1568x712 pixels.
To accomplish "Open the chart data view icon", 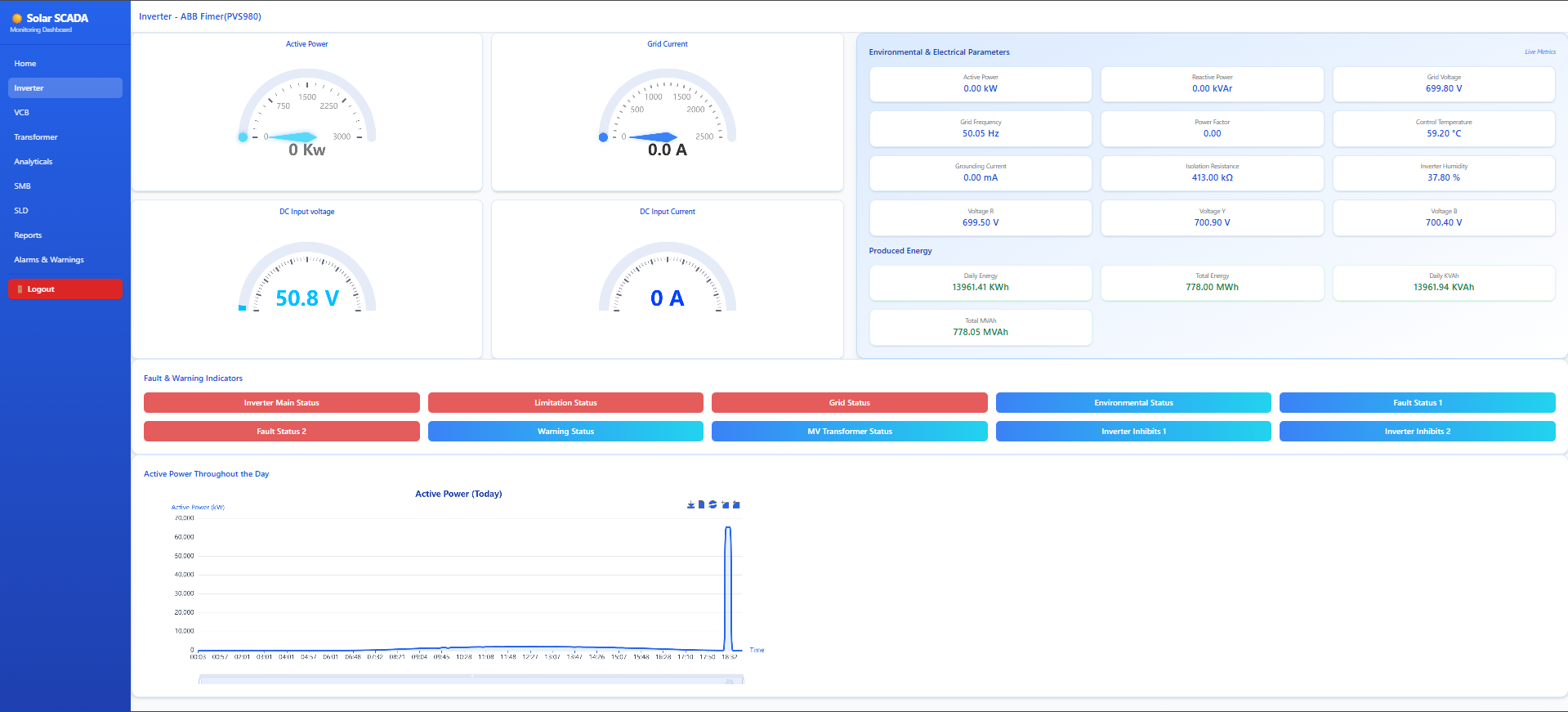I will (x=701, y=504).
